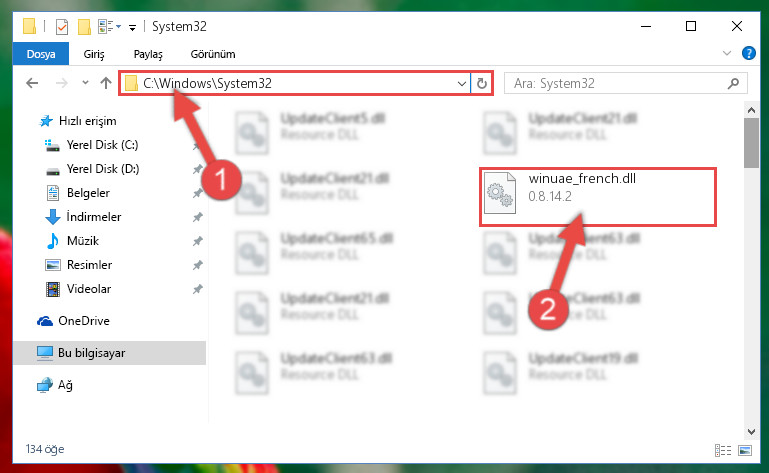The width and height of the screenshot is (769, 473).
Task: Open the Quick Access Toolbar customize dropdown
Action: pos(132,27)
